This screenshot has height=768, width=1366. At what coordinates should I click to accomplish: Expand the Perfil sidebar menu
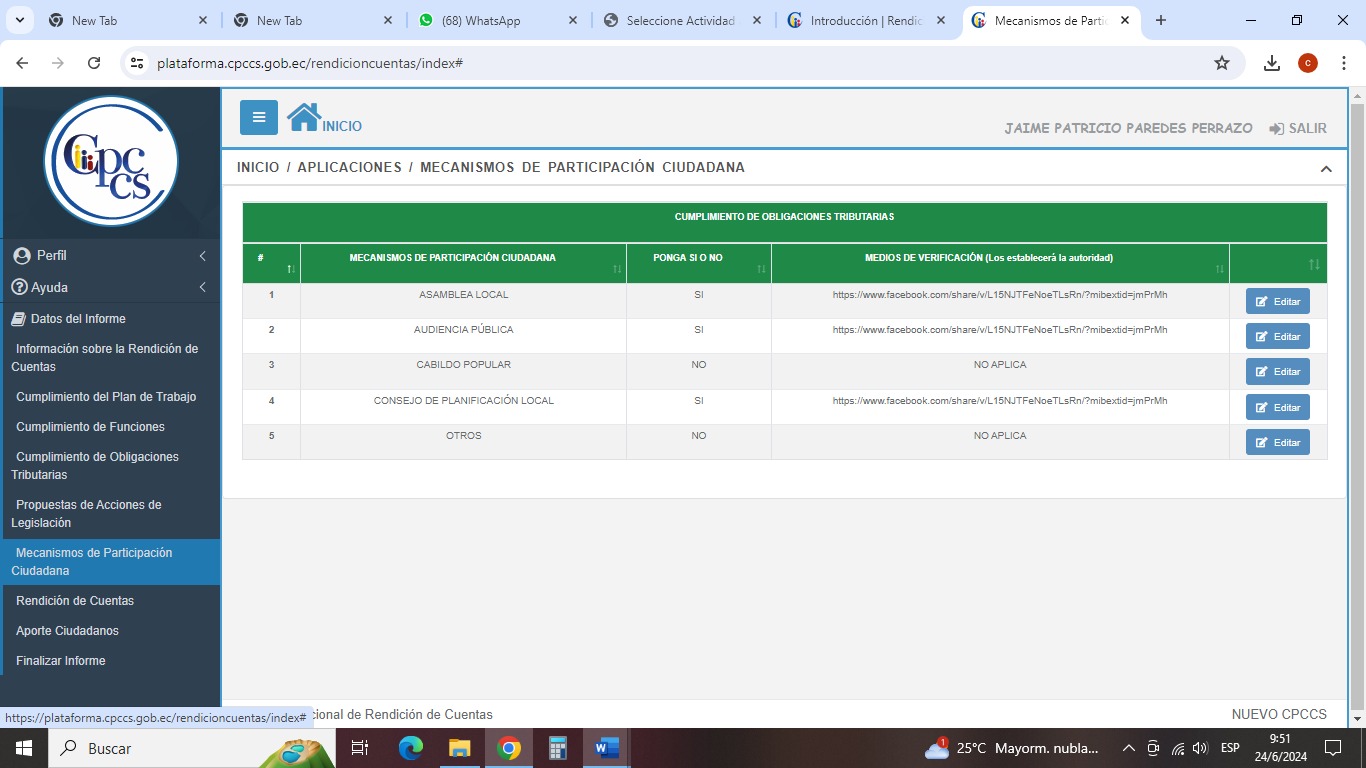(110, 256)
